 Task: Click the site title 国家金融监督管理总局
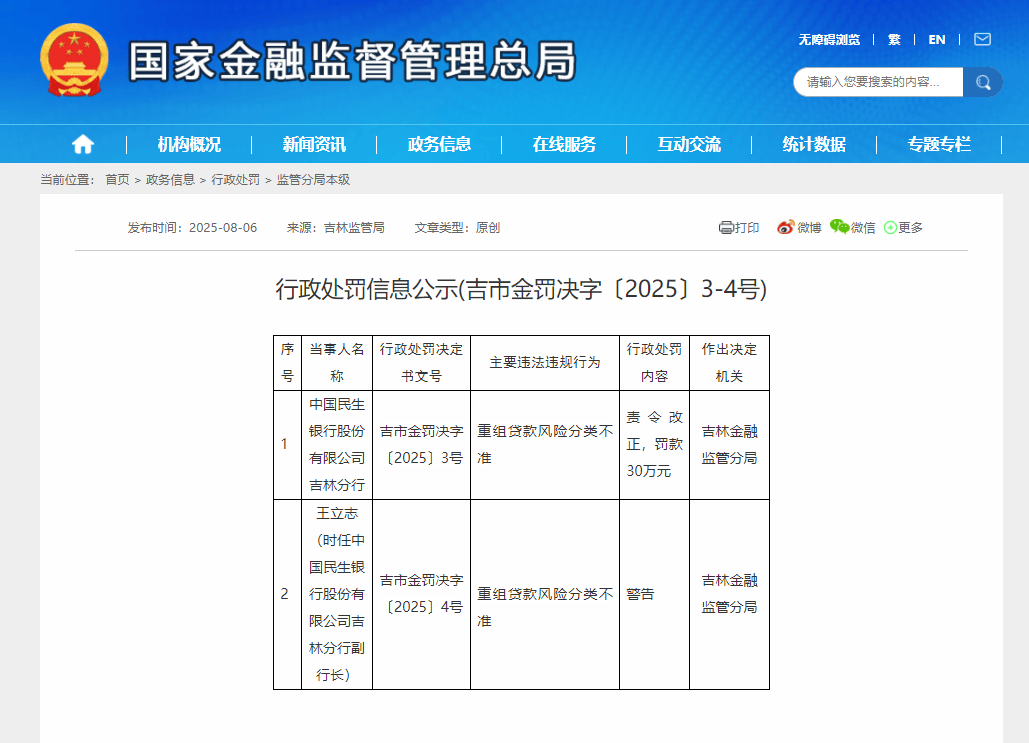[x=352, y=61]
